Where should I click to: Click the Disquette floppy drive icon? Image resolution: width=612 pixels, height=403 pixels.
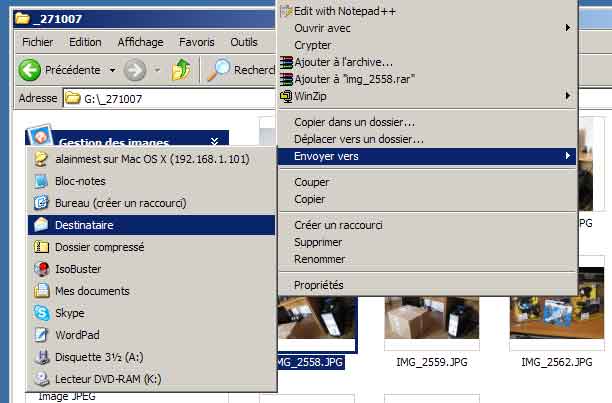tap(41, 357)
